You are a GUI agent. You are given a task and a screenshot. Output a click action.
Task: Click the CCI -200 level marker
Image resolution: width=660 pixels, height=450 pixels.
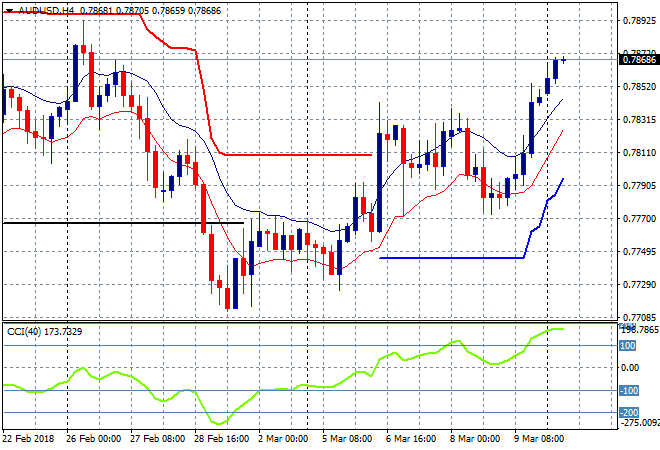coord(629,413)
